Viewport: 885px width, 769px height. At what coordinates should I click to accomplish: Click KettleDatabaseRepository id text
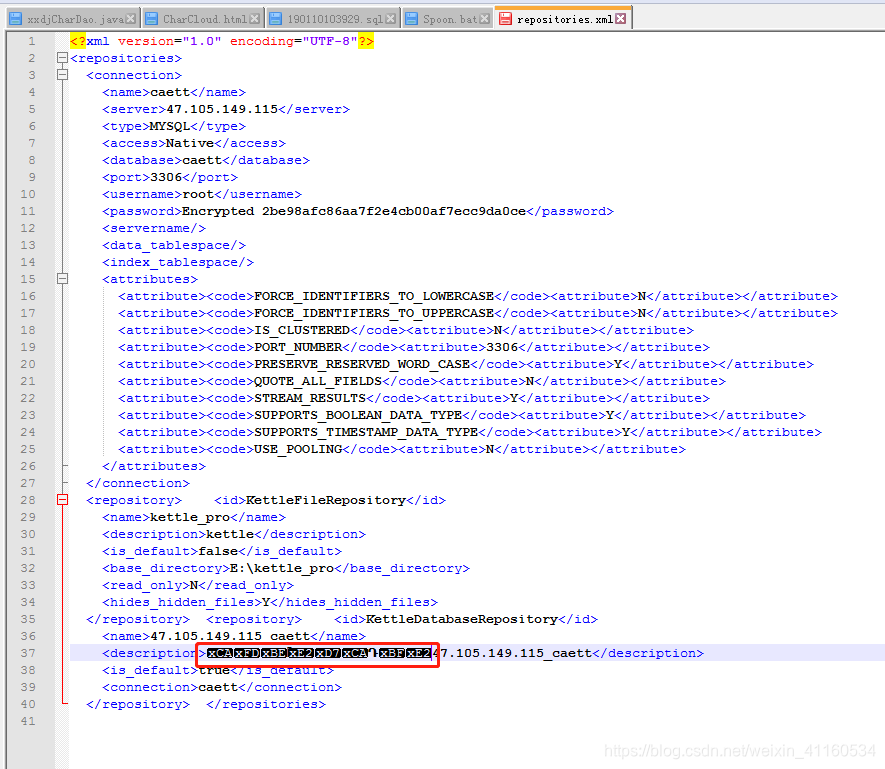tap(462, 619)
